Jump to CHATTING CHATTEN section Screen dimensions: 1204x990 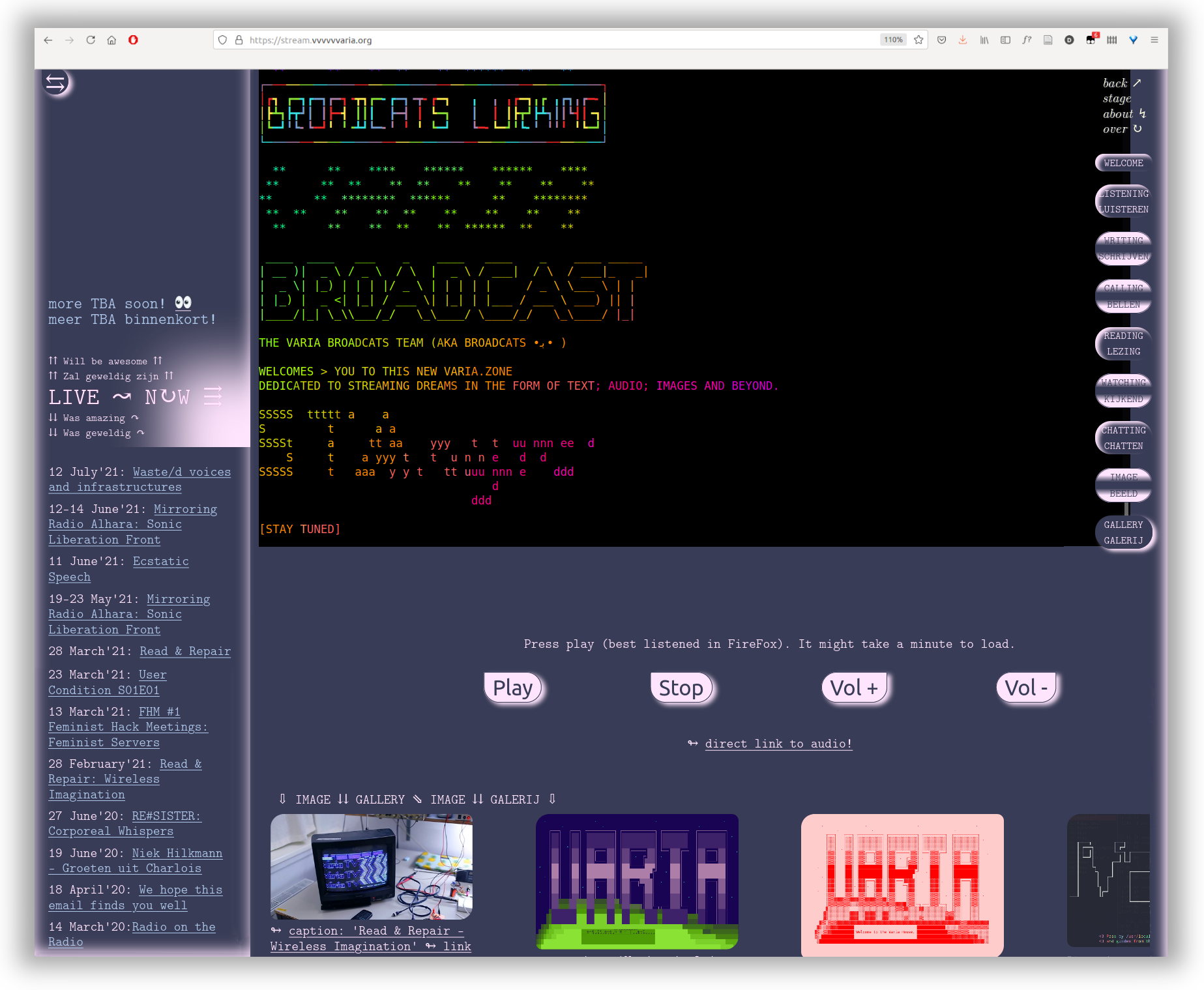click(x=1123, y=438)
